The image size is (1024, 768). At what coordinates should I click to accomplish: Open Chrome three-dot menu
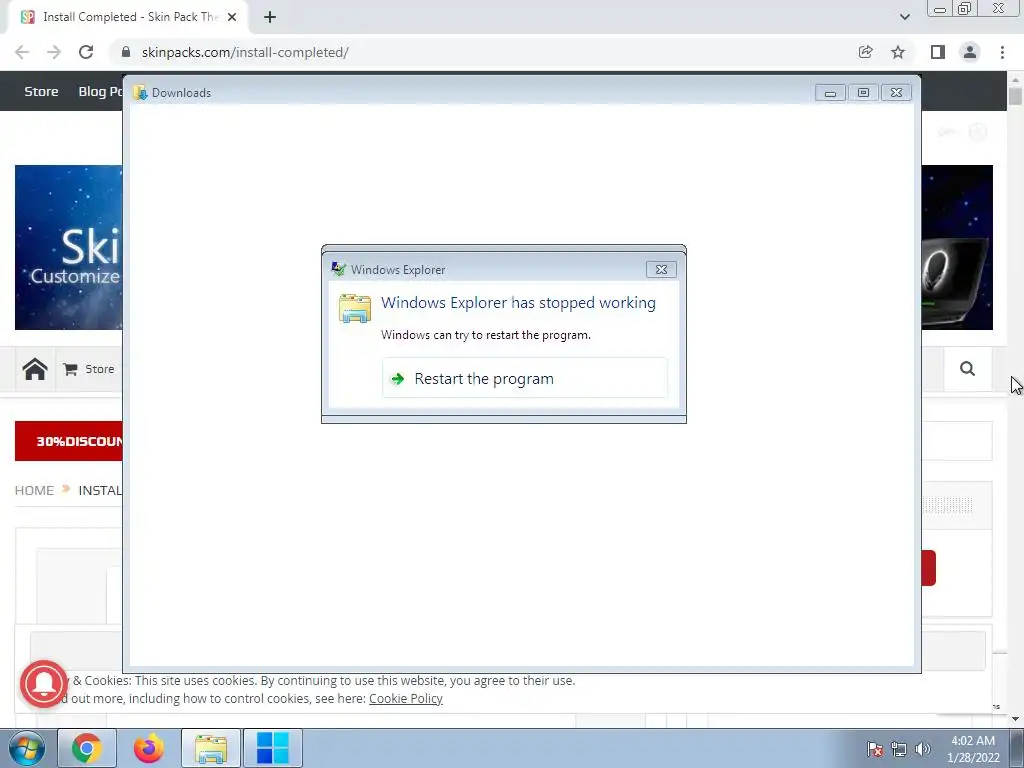pyautogui.click(x=1002, y=52)
